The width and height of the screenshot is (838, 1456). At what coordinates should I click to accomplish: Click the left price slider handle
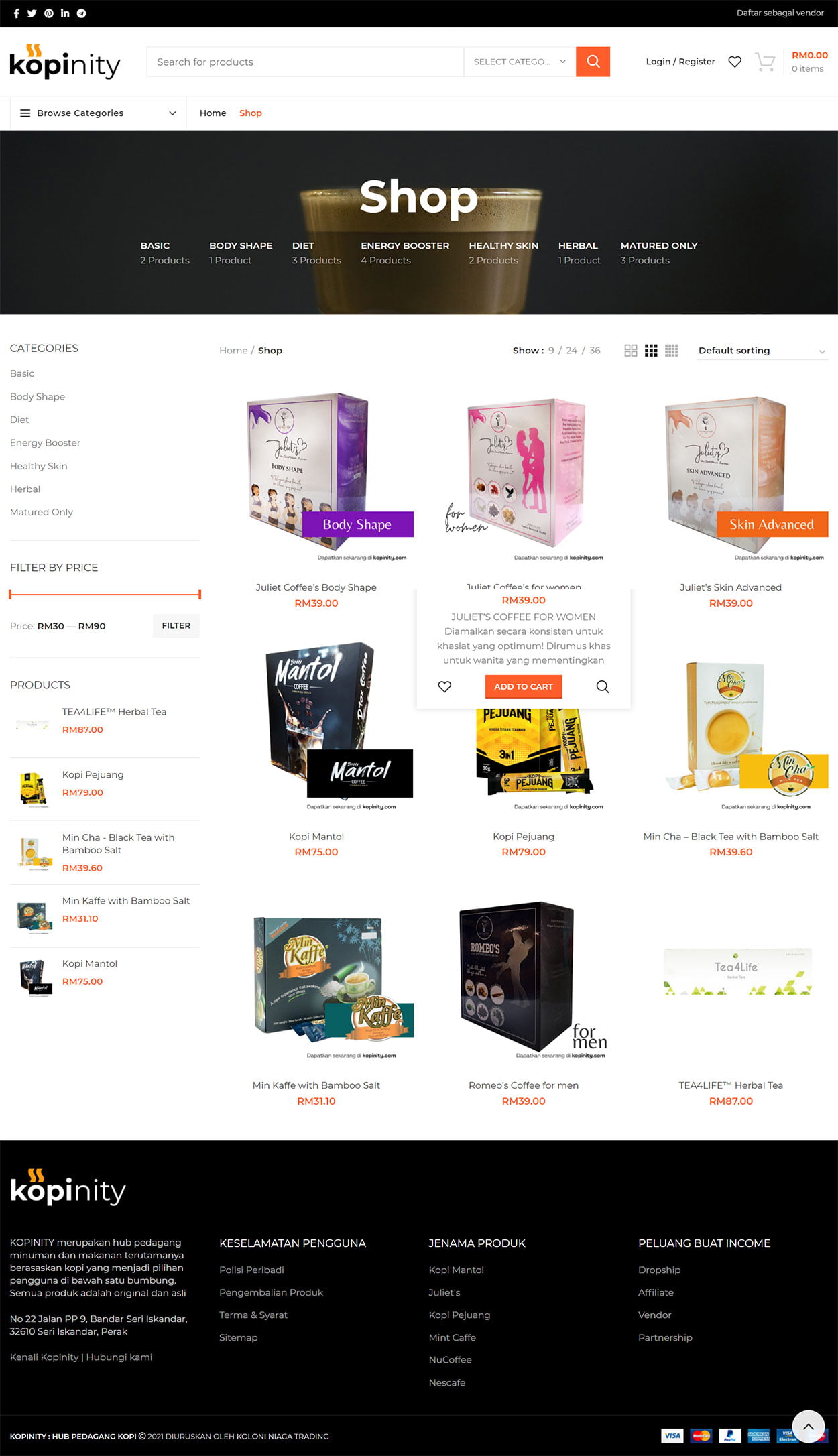[x=11, y=594]
